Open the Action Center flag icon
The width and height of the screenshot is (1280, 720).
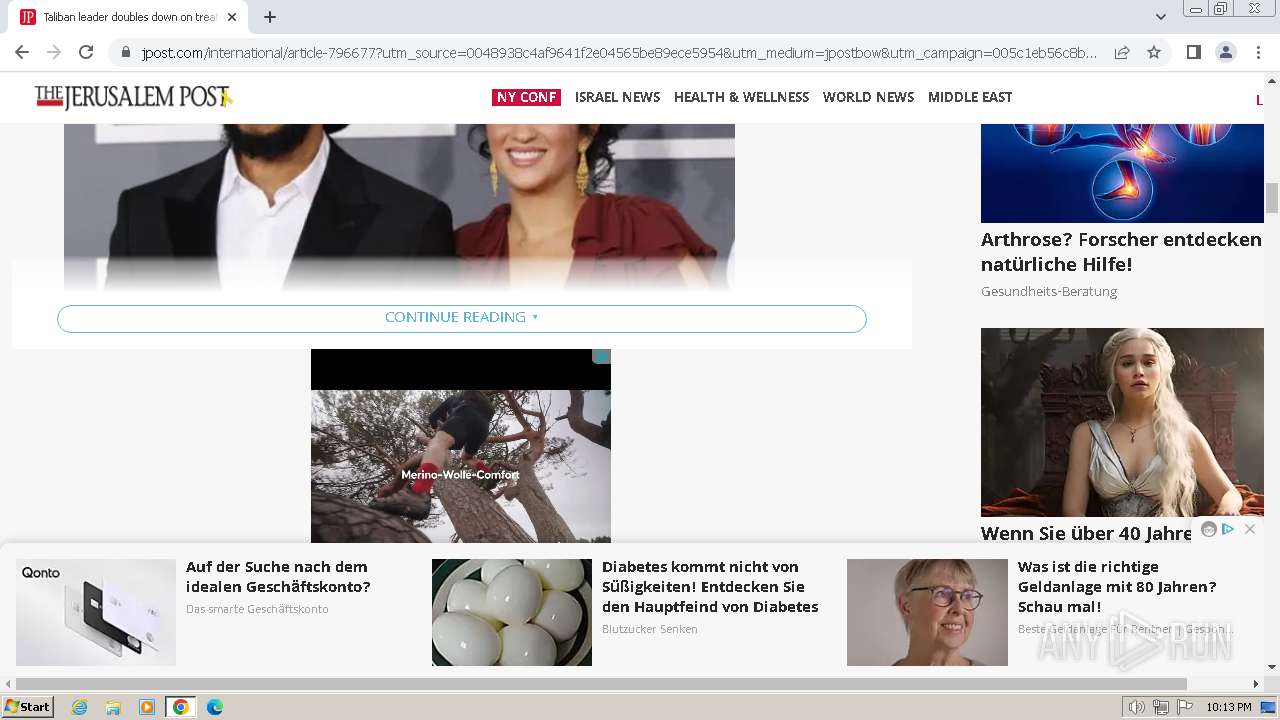[x=1185, y=707]
